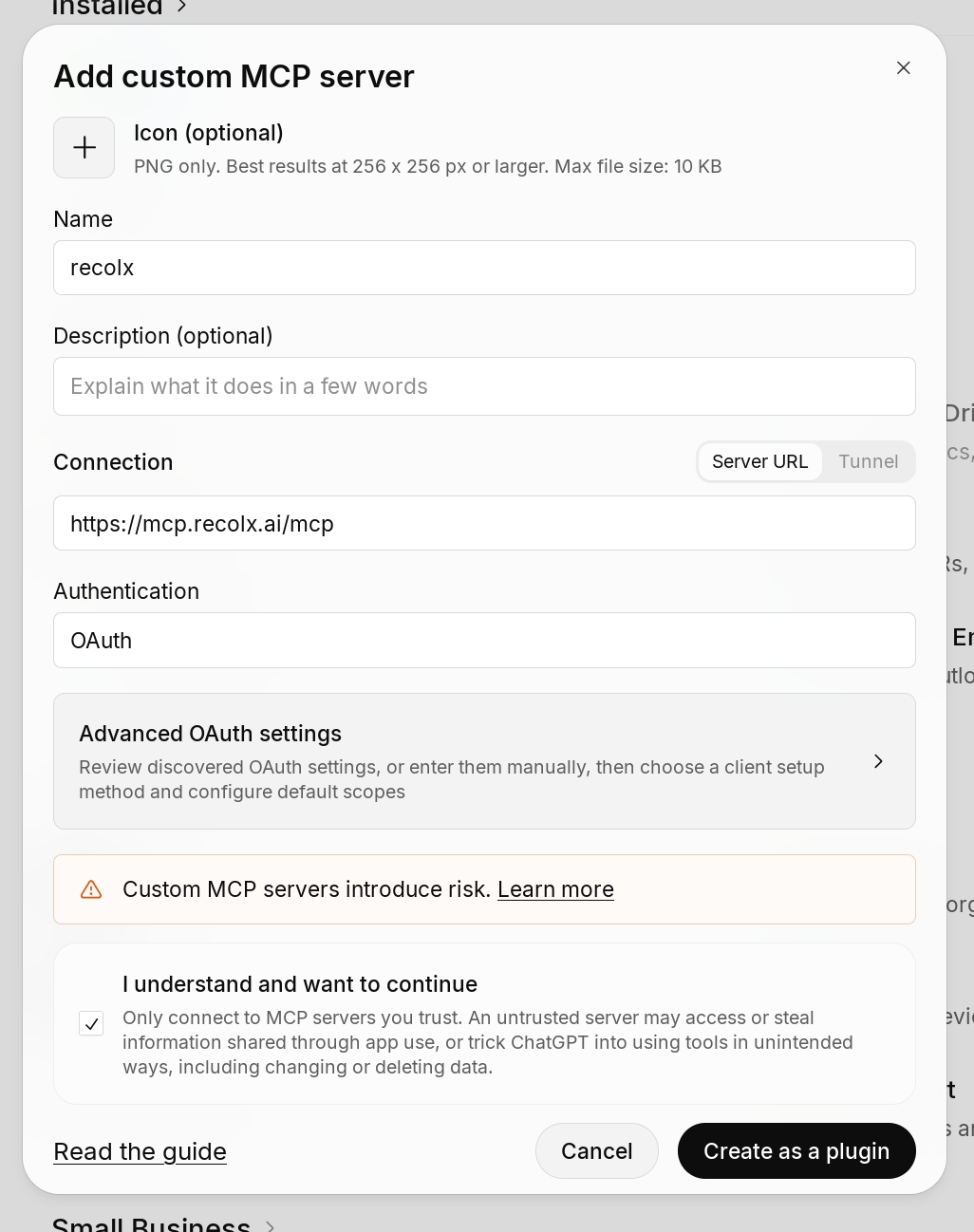Click the Connection label

pos(113,462)
